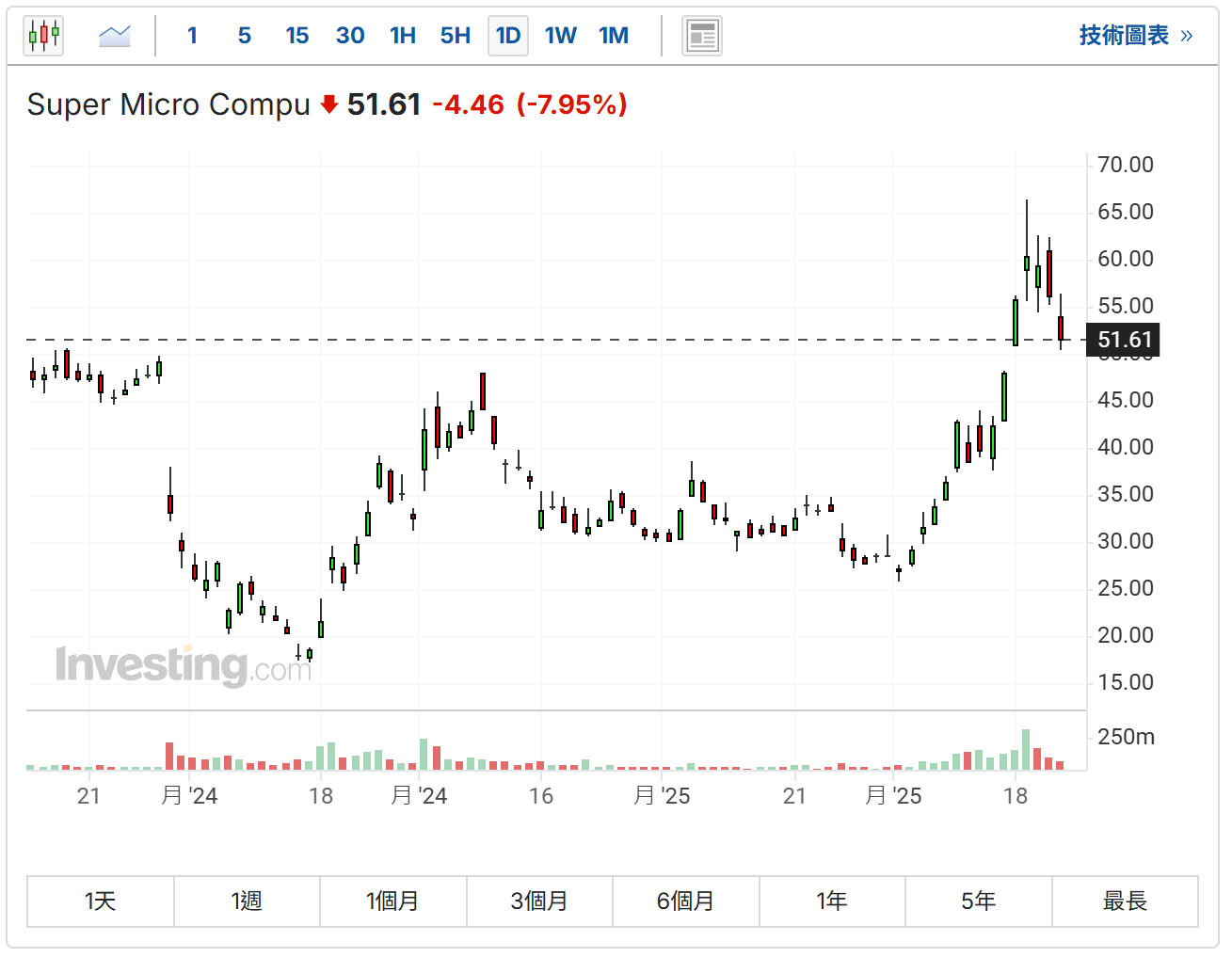Viewport: 1232px width, 957px height.
Task: Set interval to 30 minutes
Action: [x=350, y=36]
